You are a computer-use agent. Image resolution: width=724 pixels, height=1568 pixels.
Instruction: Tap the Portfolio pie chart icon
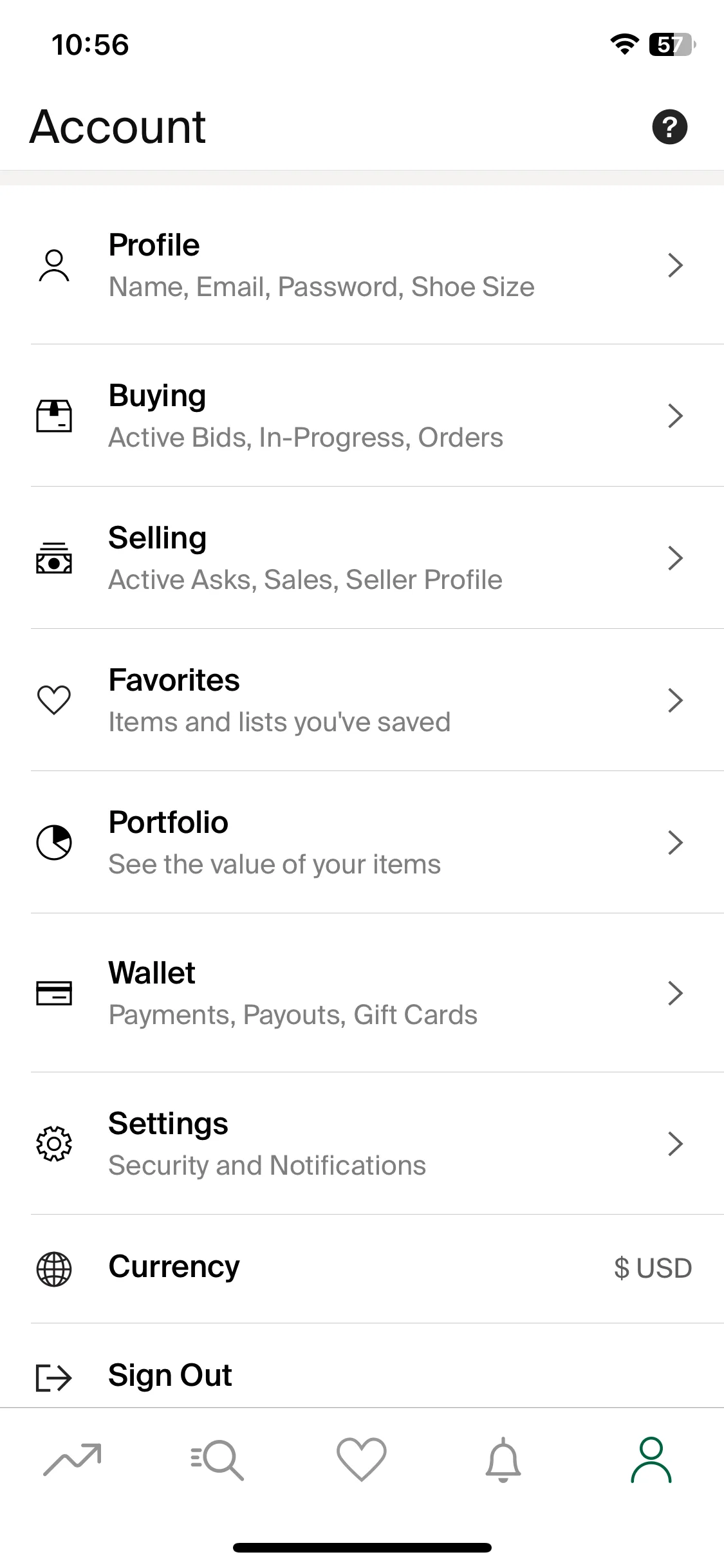tap(54, 842)
